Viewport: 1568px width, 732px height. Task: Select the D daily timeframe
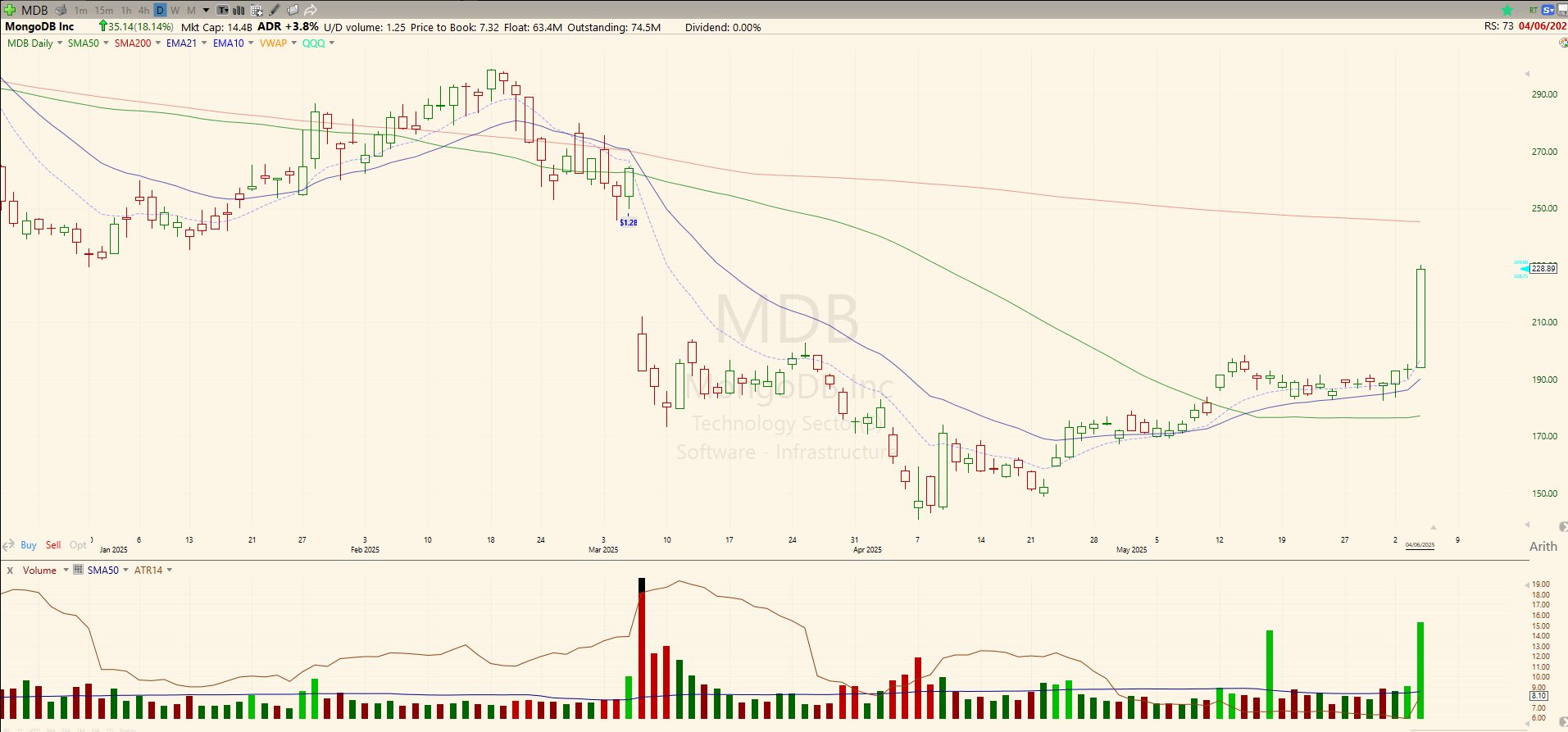click(160, 10)
